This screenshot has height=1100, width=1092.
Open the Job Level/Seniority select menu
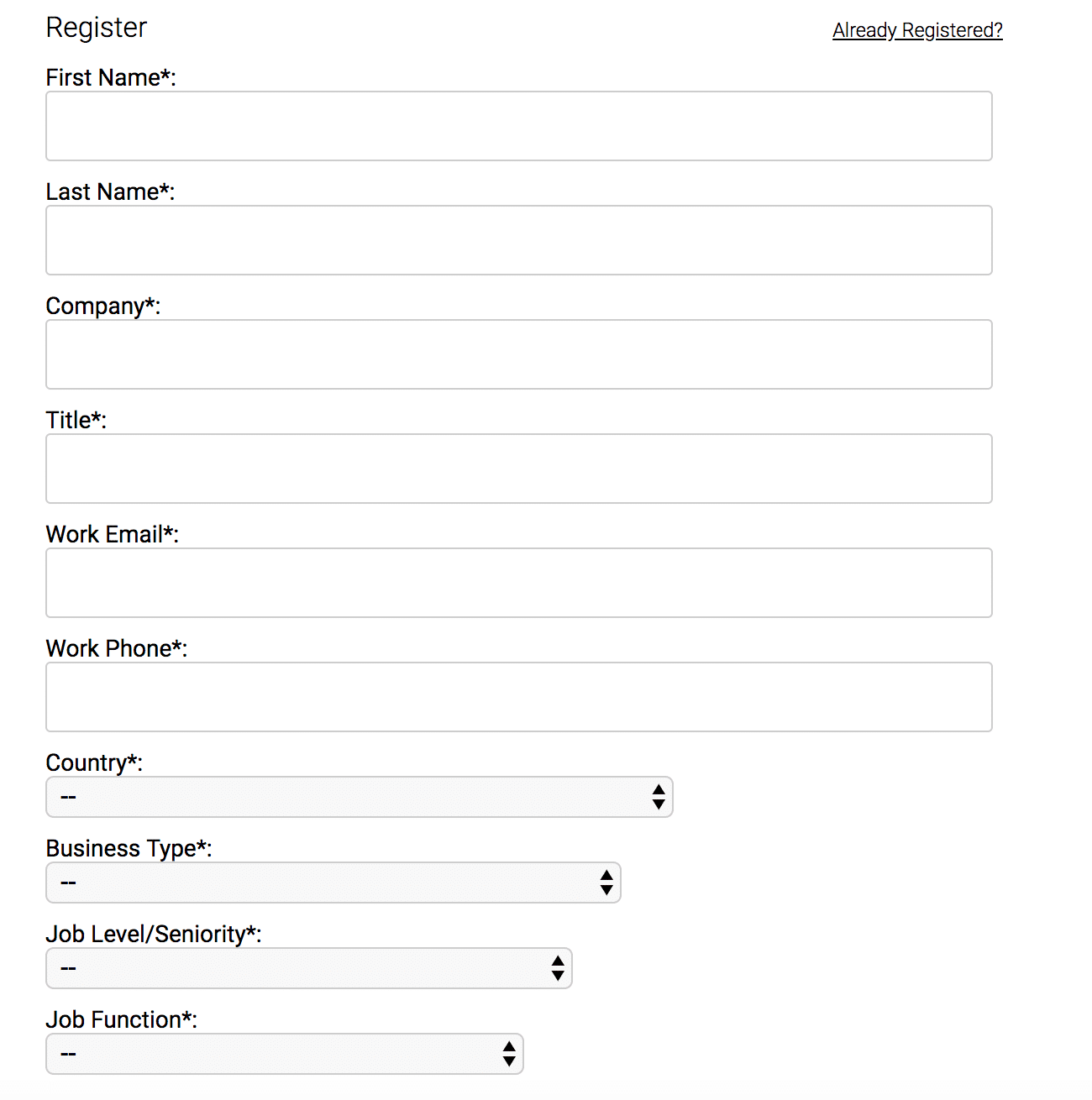[309, 968]
